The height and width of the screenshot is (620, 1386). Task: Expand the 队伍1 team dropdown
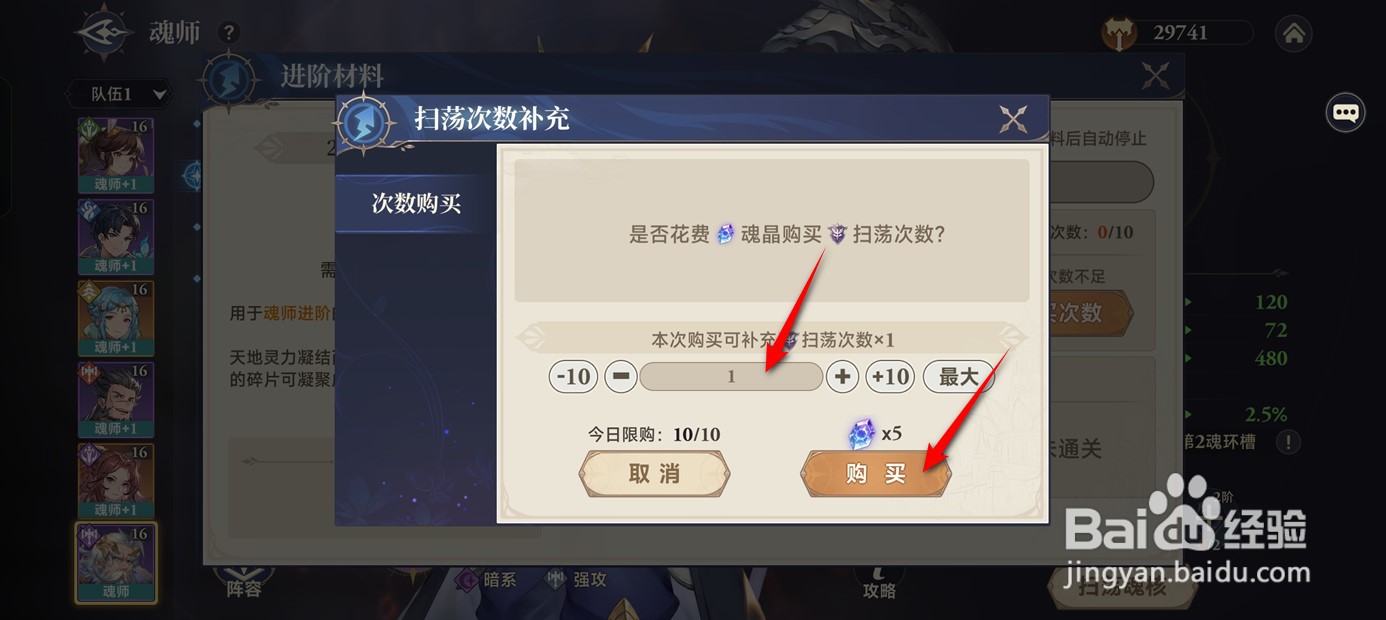click(118, 94)
